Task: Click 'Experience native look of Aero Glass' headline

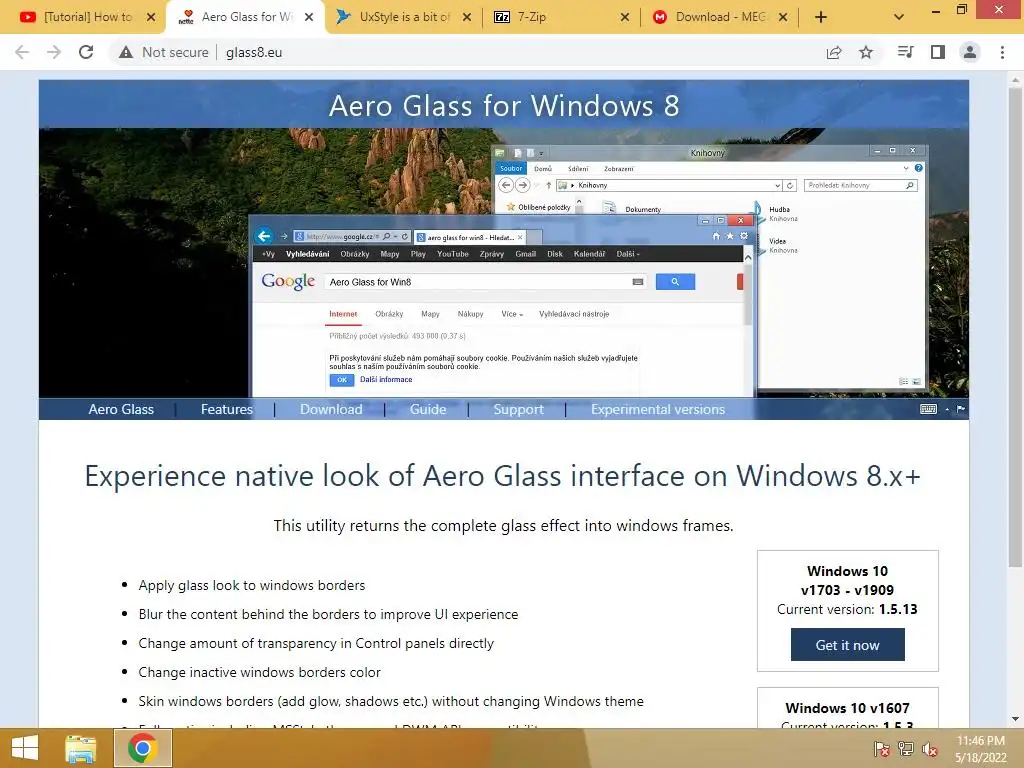Action: [502, 475]
